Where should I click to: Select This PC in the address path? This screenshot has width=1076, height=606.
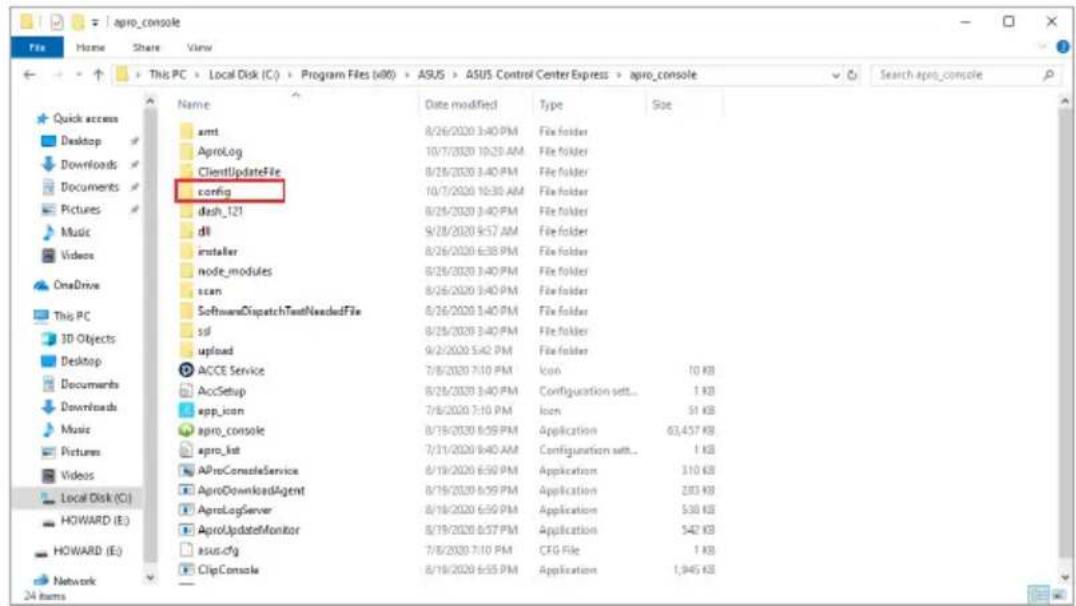(x=167, y=75)
